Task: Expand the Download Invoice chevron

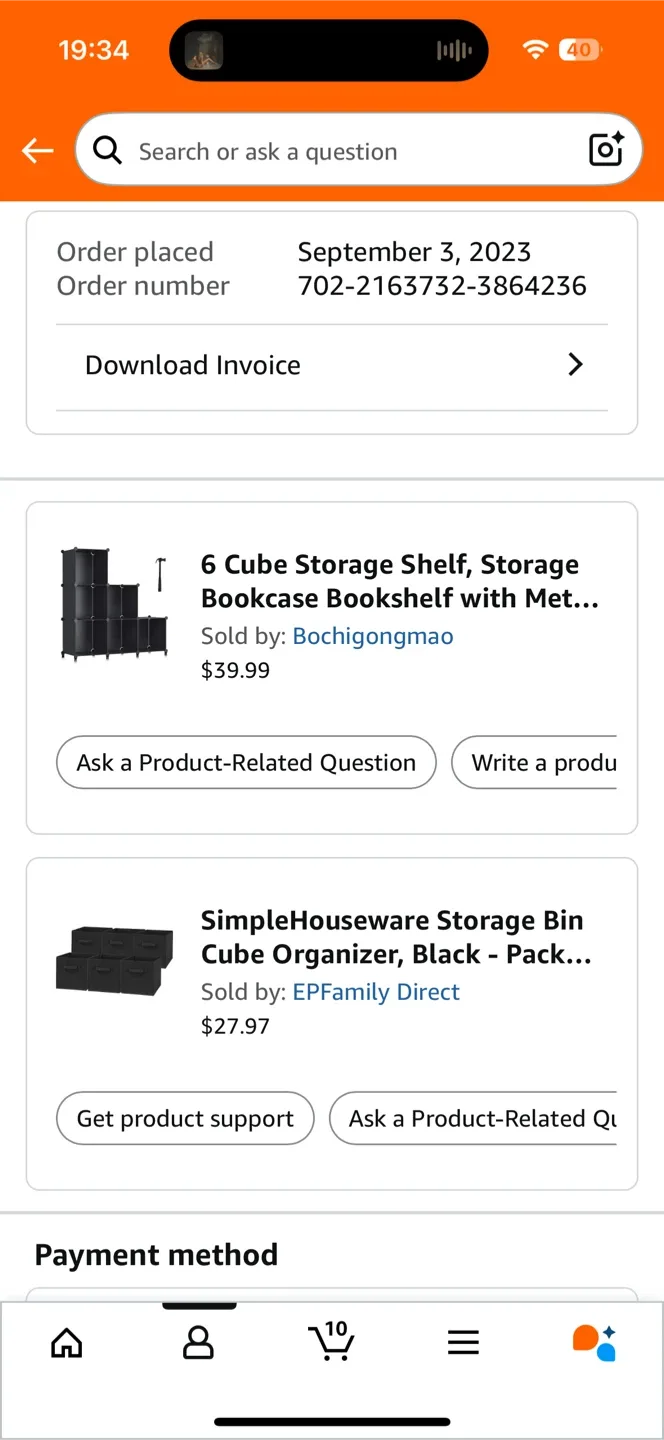Action: 575,365
